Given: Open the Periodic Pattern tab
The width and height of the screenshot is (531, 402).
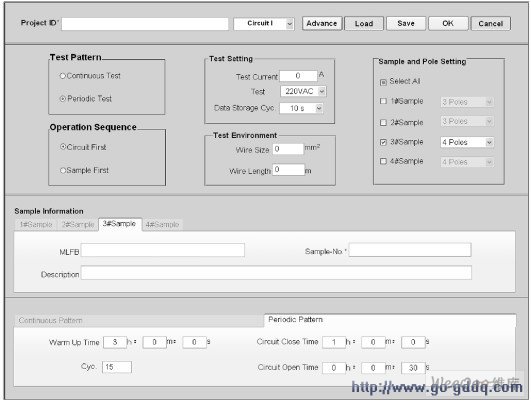Looking at the screenshot, I should [390, 320].
